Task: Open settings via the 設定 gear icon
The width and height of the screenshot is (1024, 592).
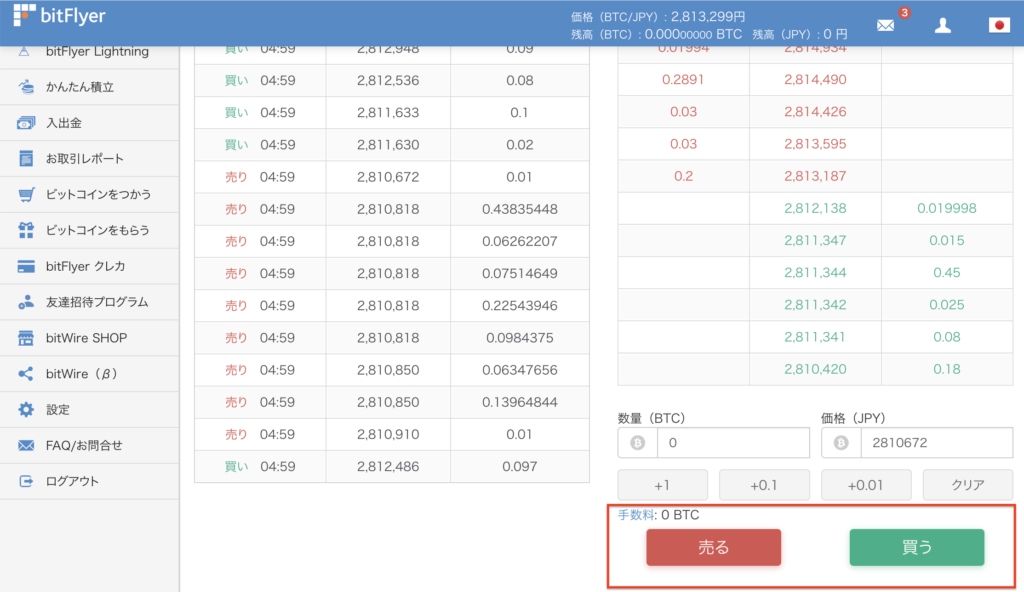Action: click(27, 409)
